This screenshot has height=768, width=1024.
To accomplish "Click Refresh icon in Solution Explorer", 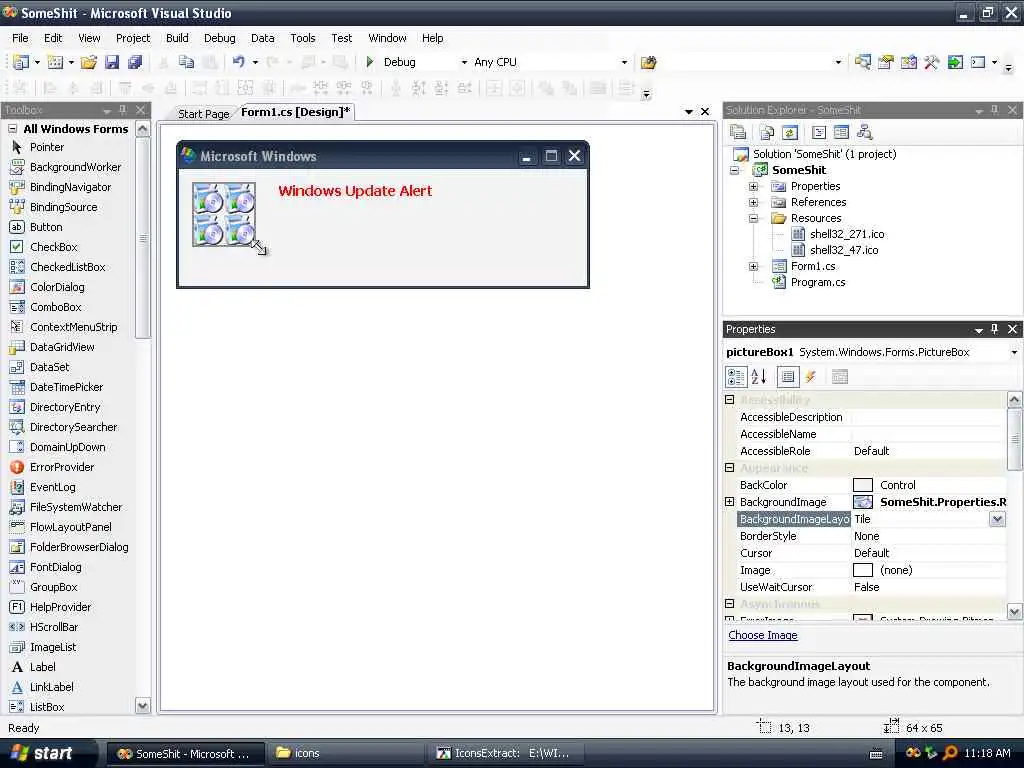I will point(790,133).
